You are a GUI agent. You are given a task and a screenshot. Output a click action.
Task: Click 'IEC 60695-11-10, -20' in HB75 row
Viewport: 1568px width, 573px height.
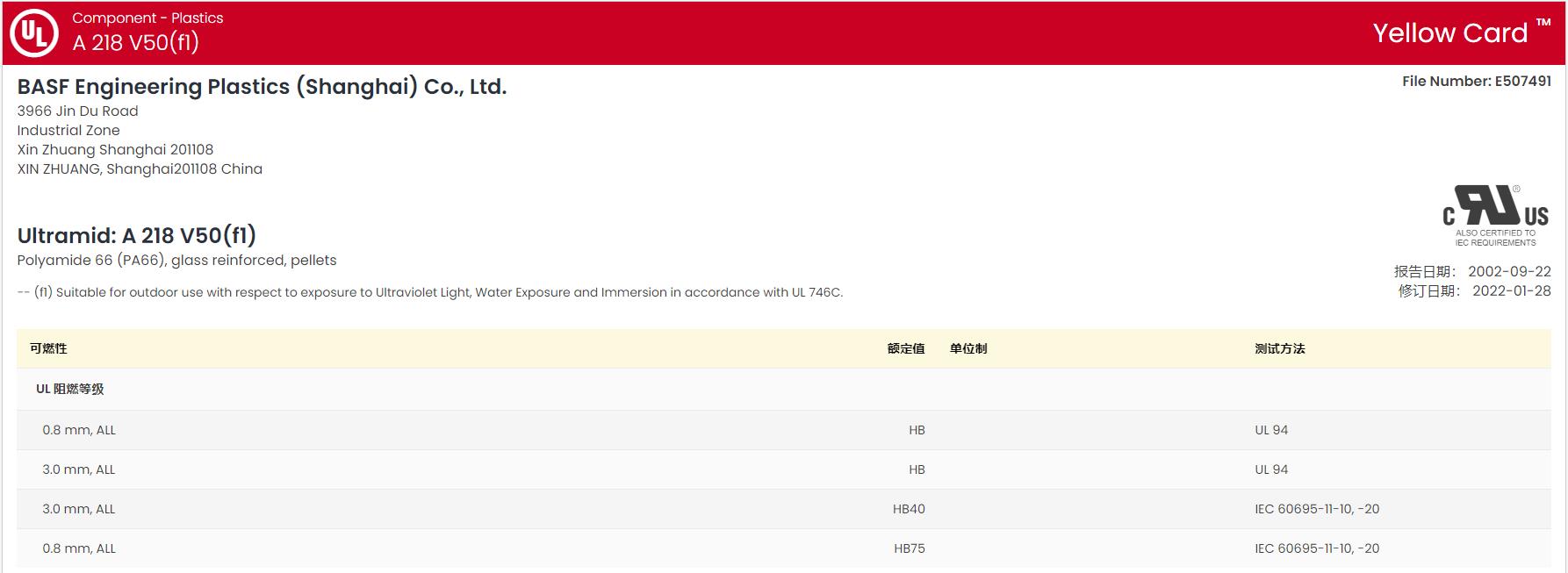(x=1317, y=548)
